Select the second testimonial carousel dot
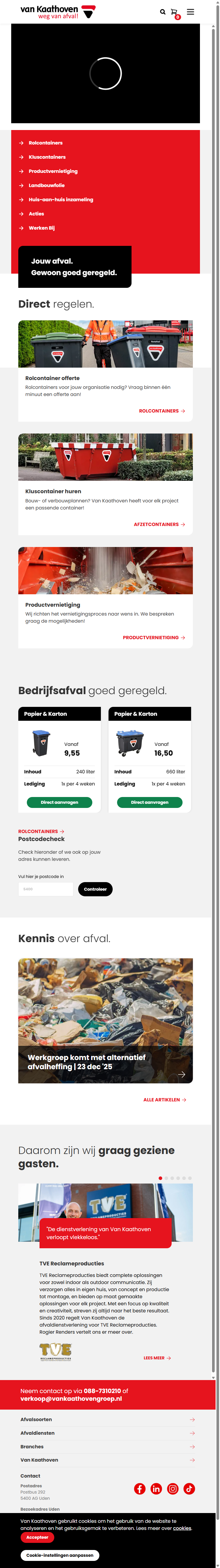 coord(167,1178)
